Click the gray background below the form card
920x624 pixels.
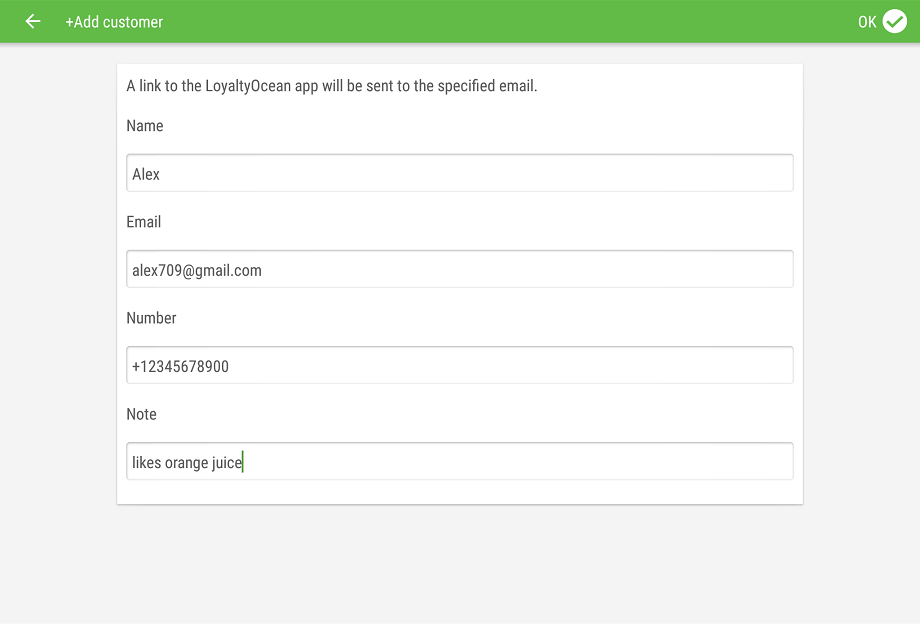460,563
